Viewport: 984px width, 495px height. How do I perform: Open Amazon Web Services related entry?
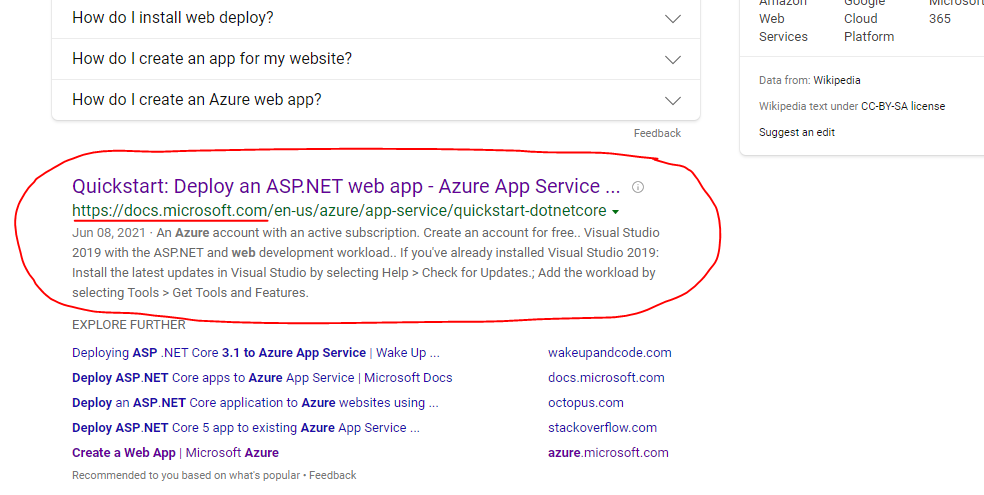tap(783, 19)
